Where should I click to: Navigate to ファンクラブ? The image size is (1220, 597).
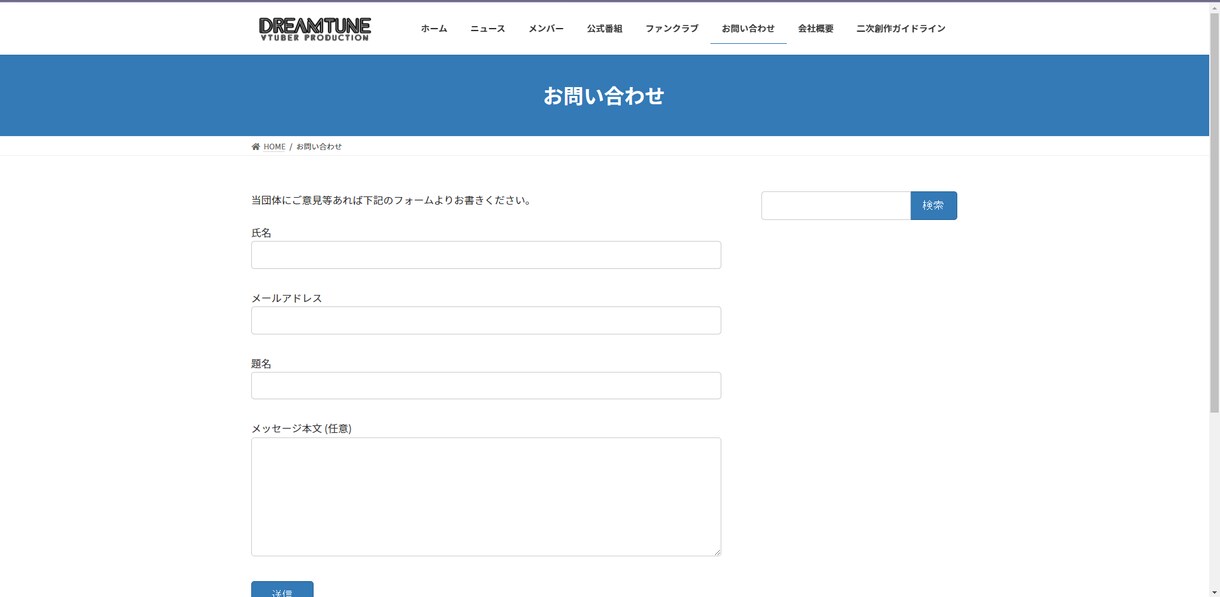point(672,29)
